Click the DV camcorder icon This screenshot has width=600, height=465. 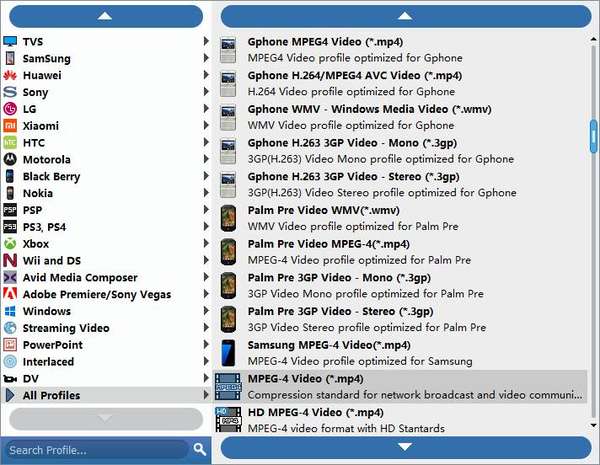click(x=10, y=379)
